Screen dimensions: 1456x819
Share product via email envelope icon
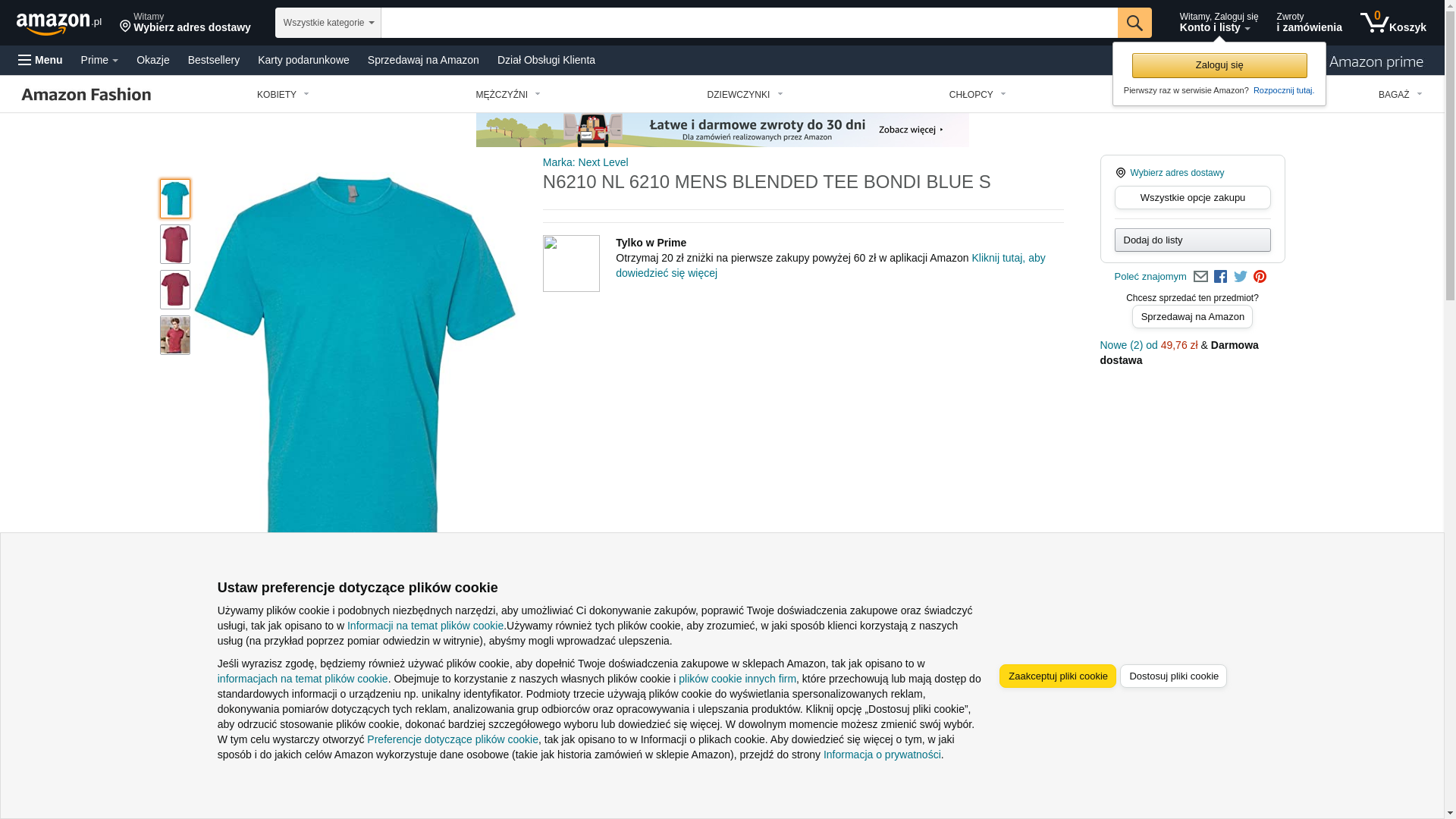click(1200, 277)
